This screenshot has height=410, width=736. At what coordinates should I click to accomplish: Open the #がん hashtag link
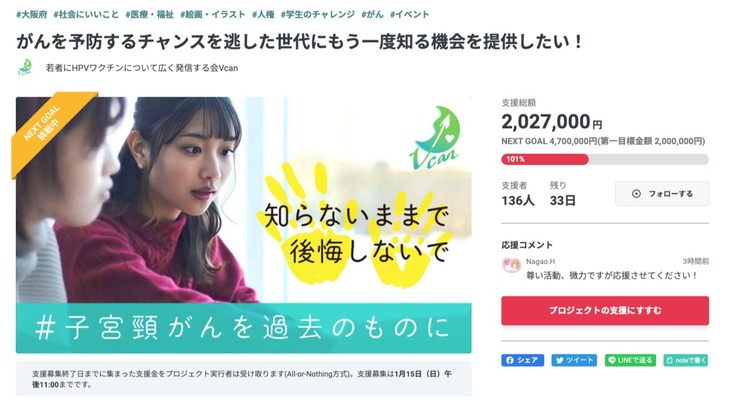(372, 15)
